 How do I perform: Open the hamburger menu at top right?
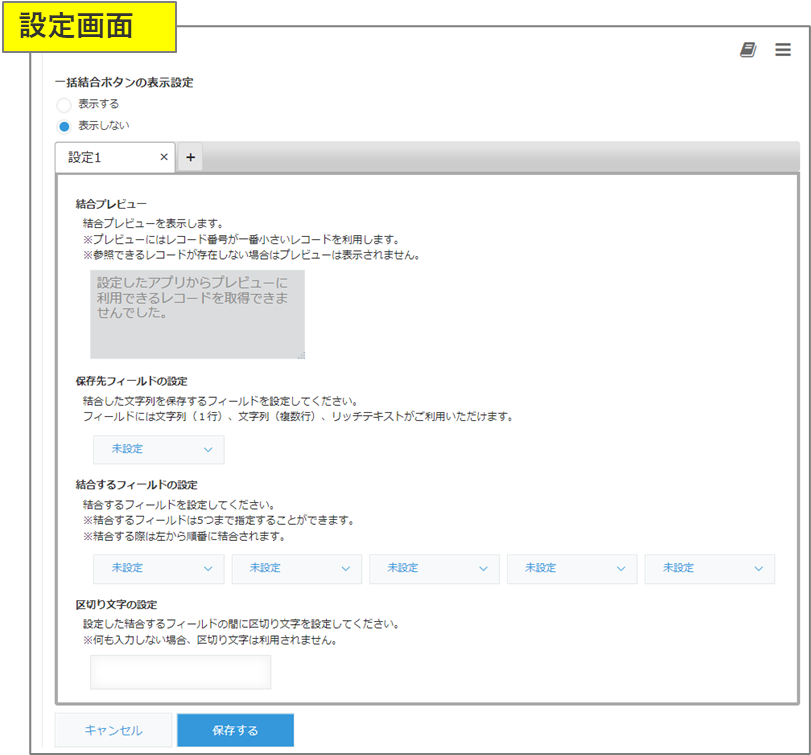pyautogui.click(x=783, y=49)
